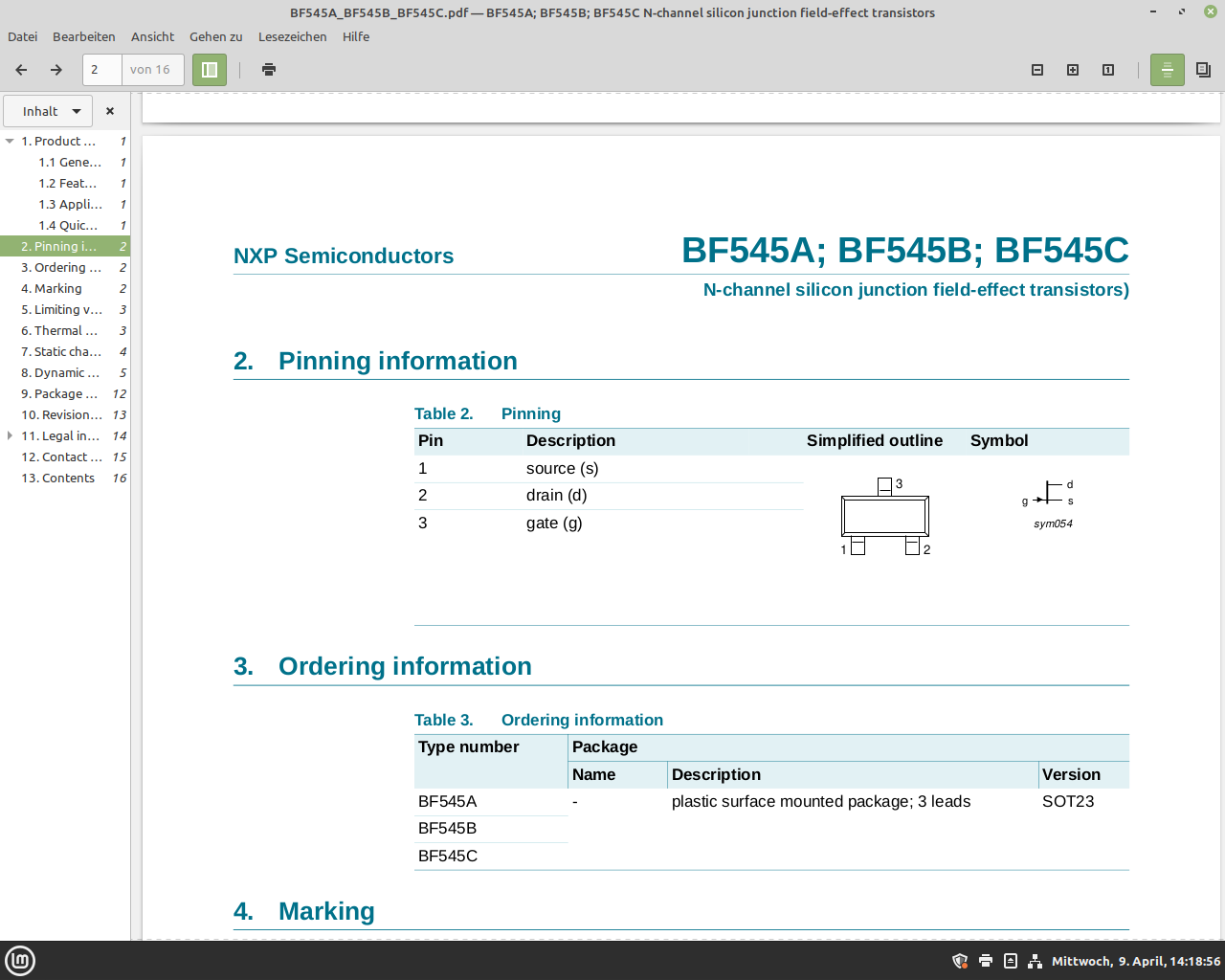Screen dimensions: 1225x980
Task: Go to next page with forward arrow
Action: (56, 70)
